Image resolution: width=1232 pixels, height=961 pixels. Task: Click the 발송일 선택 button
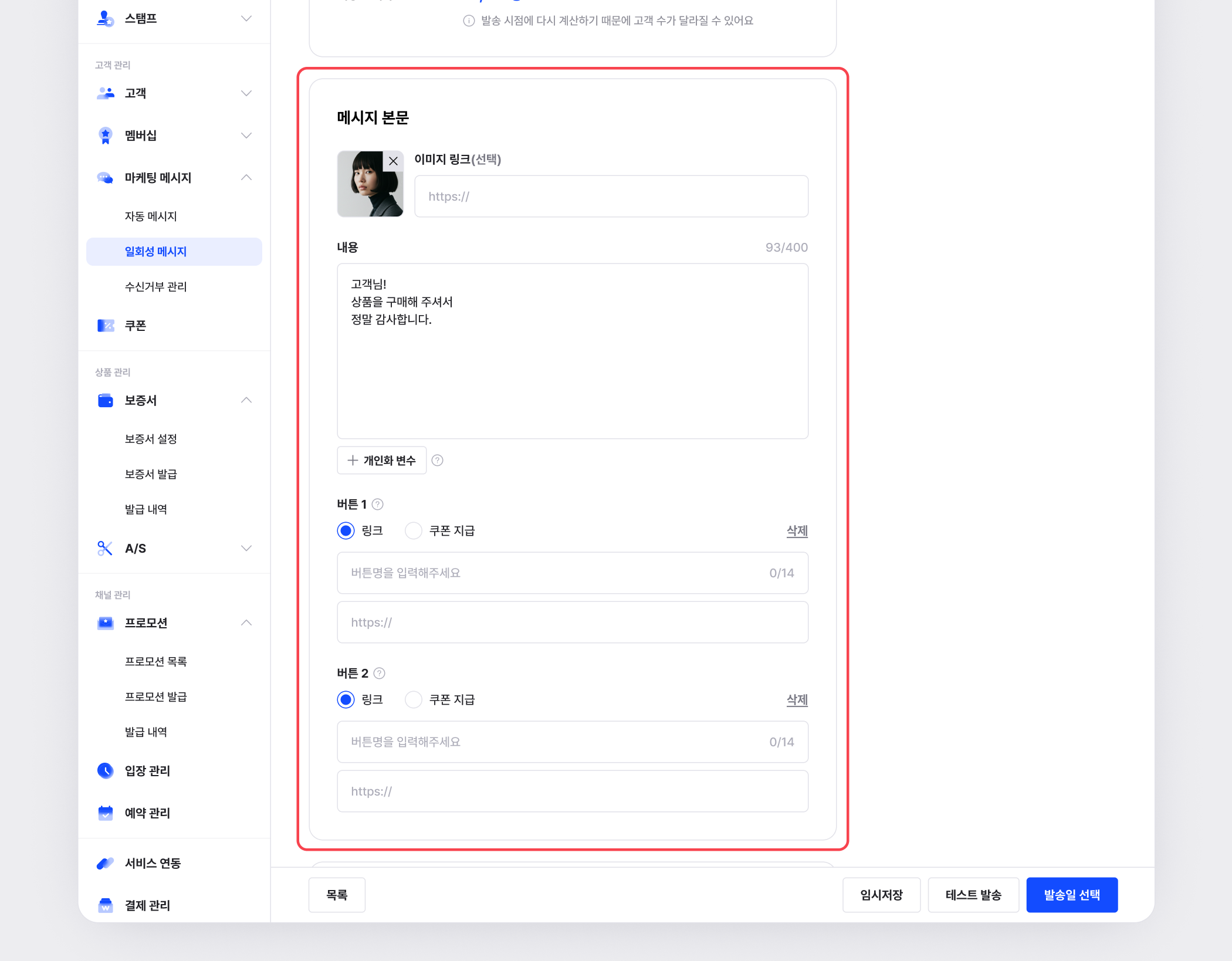point(1071,895)
